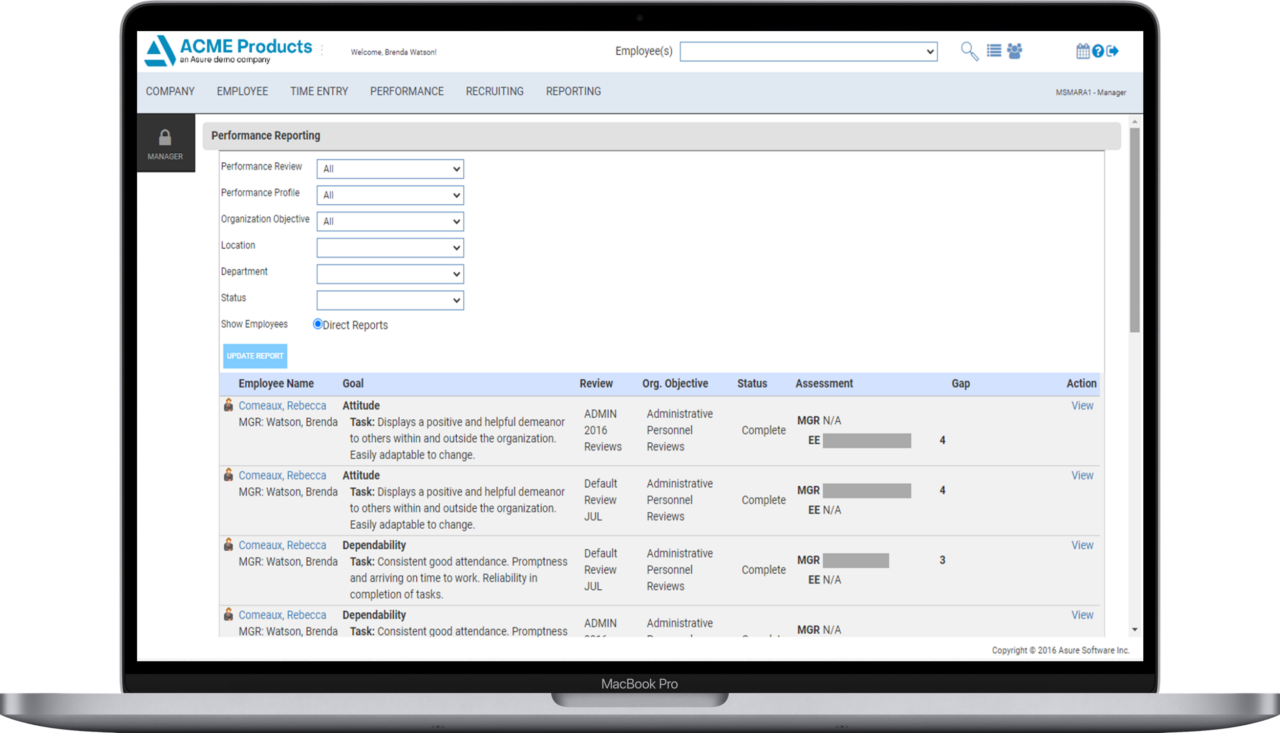The height and width of the screenshot is (733, 1280).
Task: Click the lock icon beside Comeaux, Rebecca
Action: 228,405
